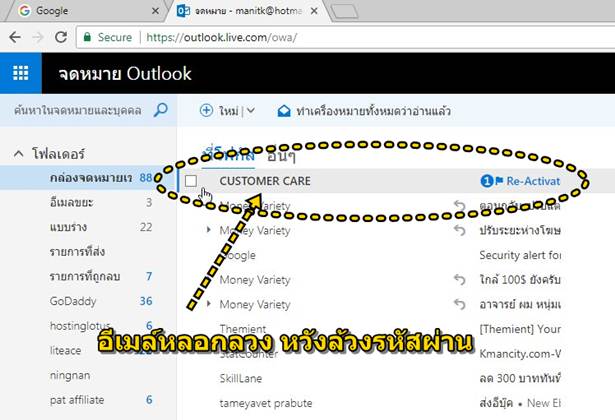Reload the page with refresh icon

(x=61, y=37)
